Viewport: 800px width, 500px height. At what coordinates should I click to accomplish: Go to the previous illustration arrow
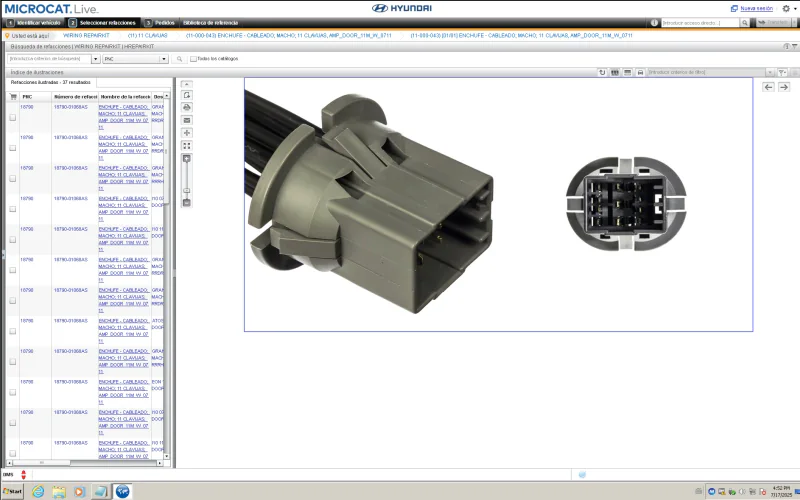pos(769,87)
